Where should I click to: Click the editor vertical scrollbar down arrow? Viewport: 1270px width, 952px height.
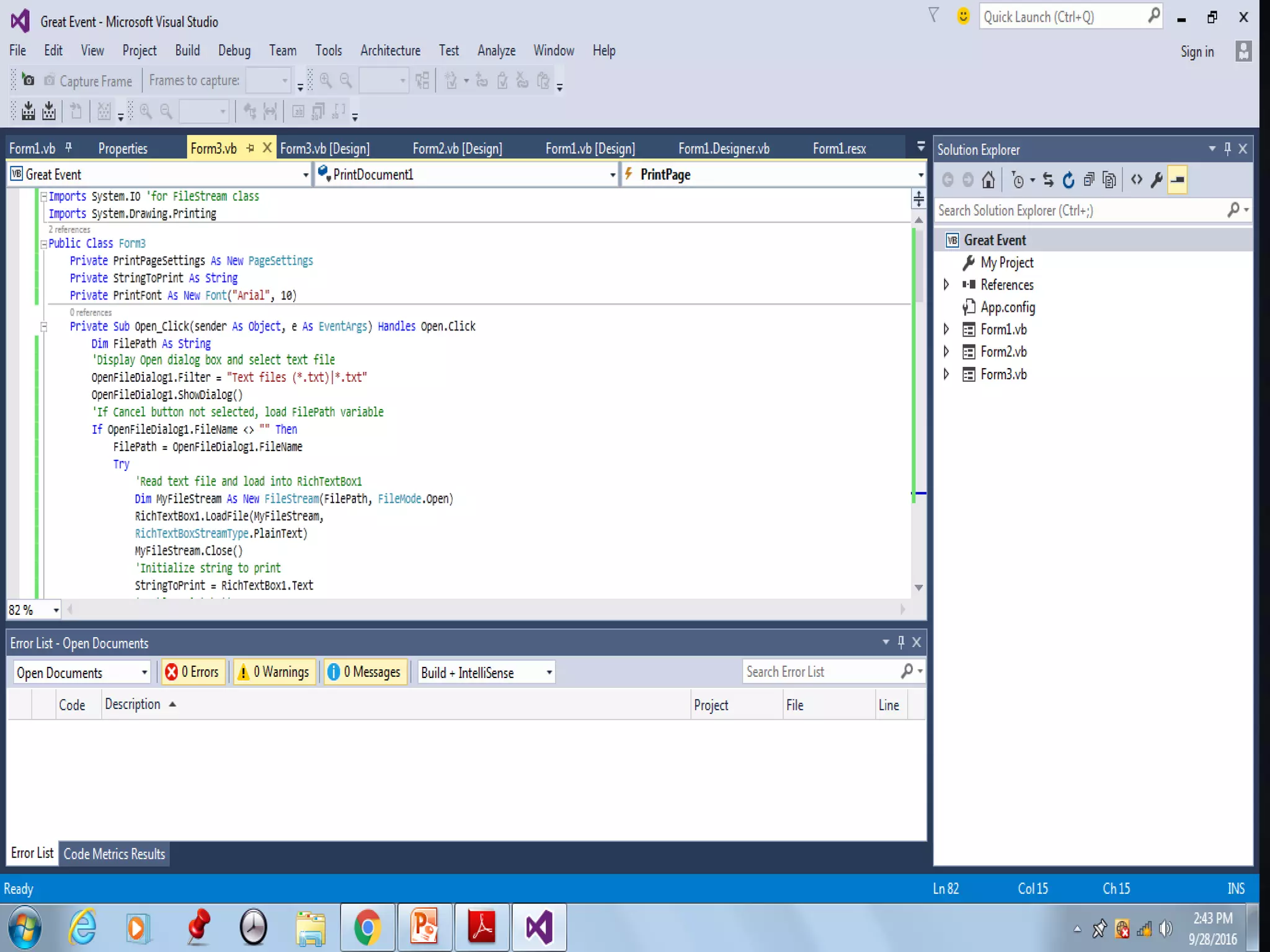[918, 588]
